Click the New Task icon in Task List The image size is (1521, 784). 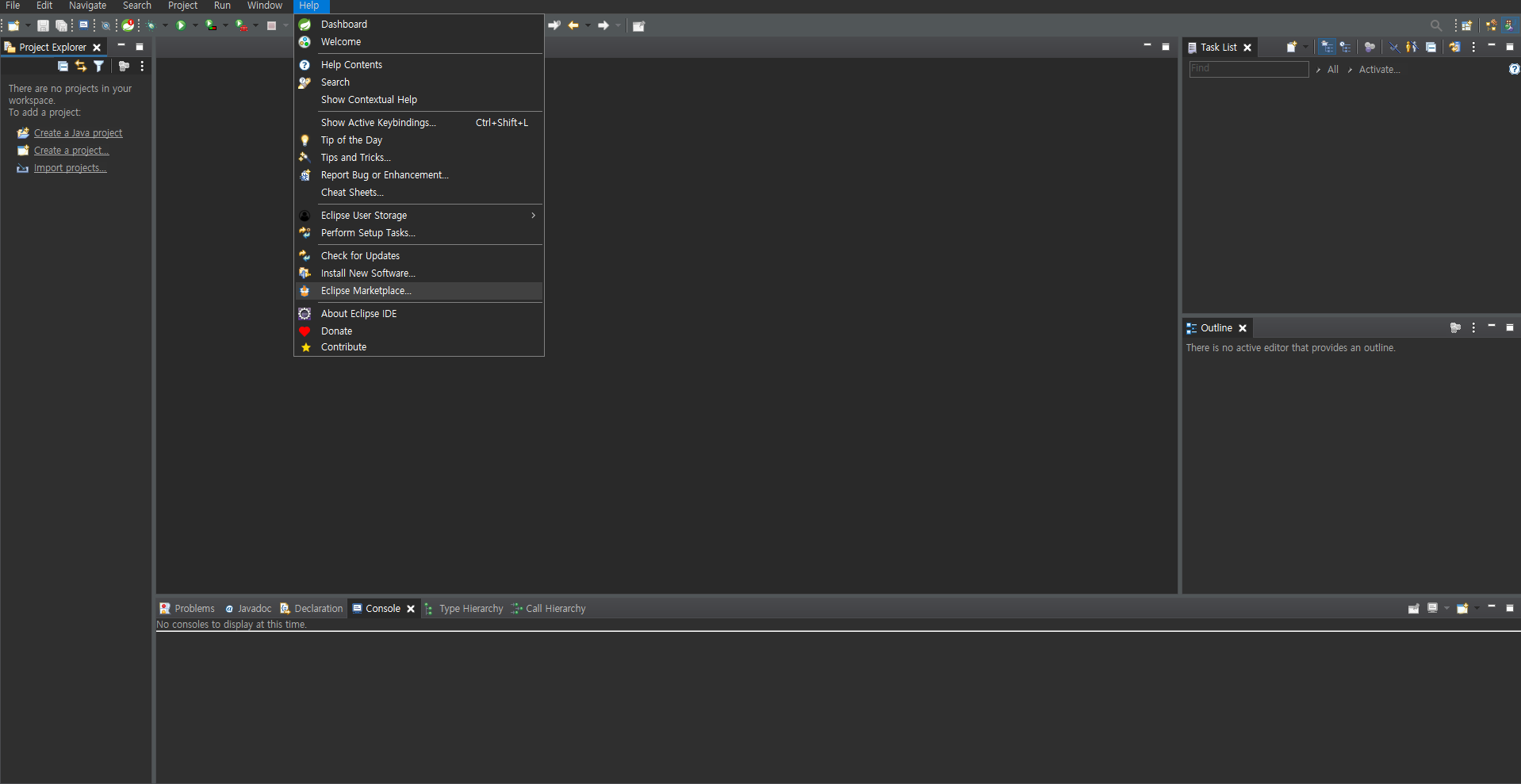click(x=1291, y=47)
